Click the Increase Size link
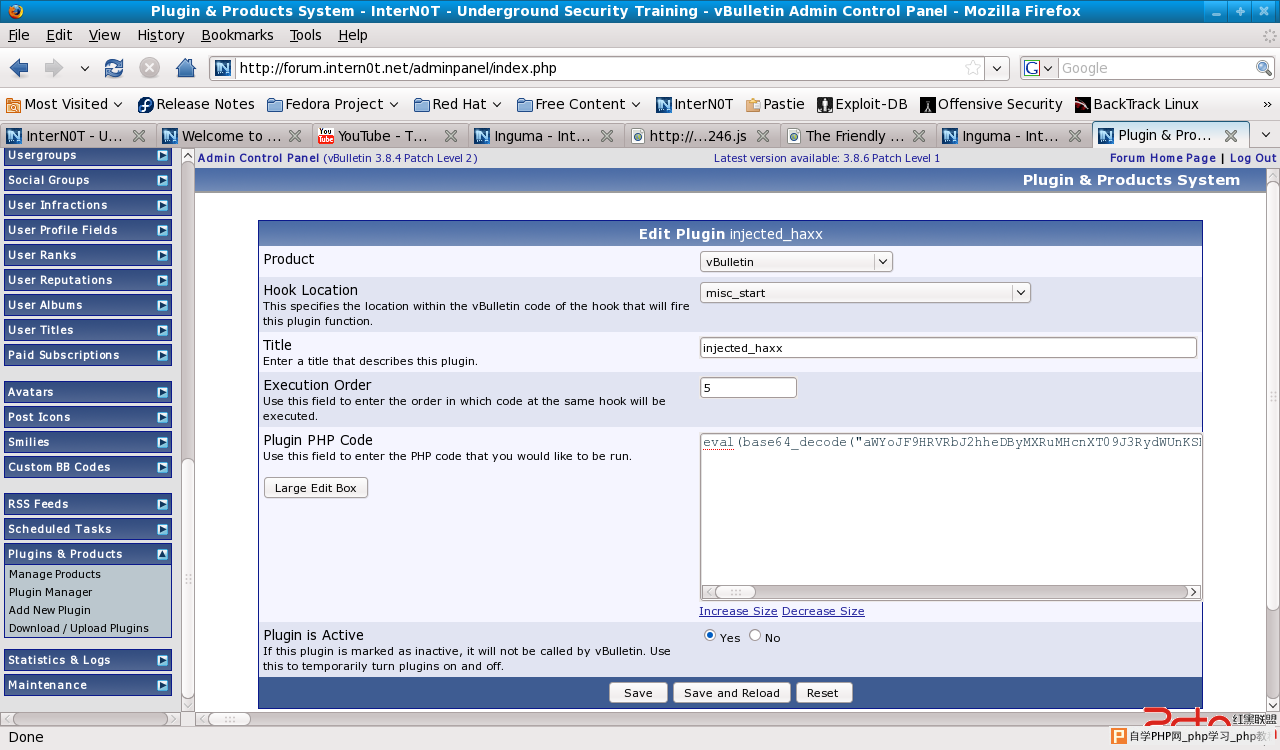The height and width of the screenshot is (750, 1280). 738,611
